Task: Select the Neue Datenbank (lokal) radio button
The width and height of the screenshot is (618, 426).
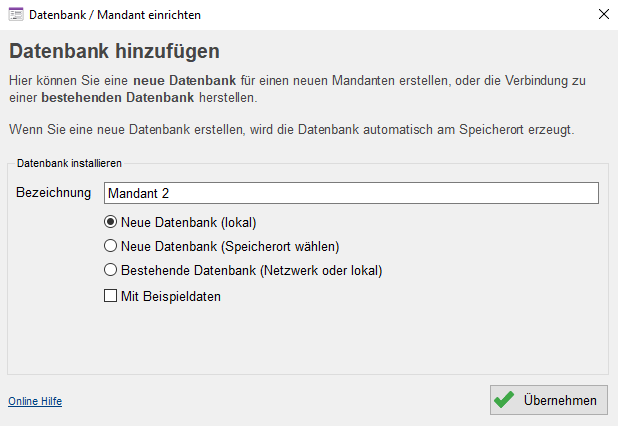Action: 110,222
